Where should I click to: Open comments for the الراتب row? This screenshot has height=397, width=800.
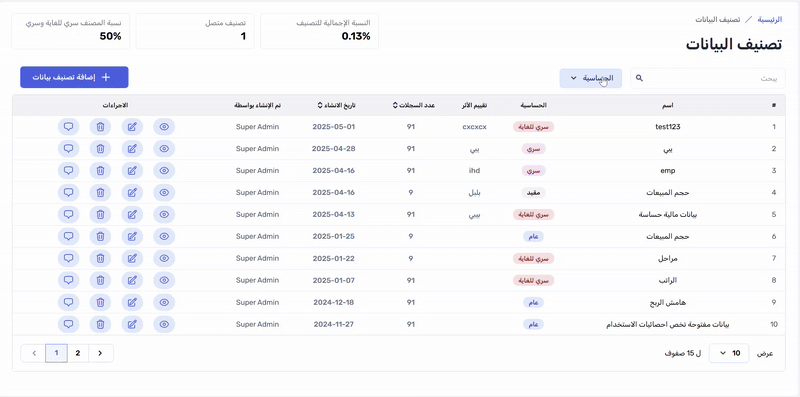pyautogui.click(x=68, y=280)
